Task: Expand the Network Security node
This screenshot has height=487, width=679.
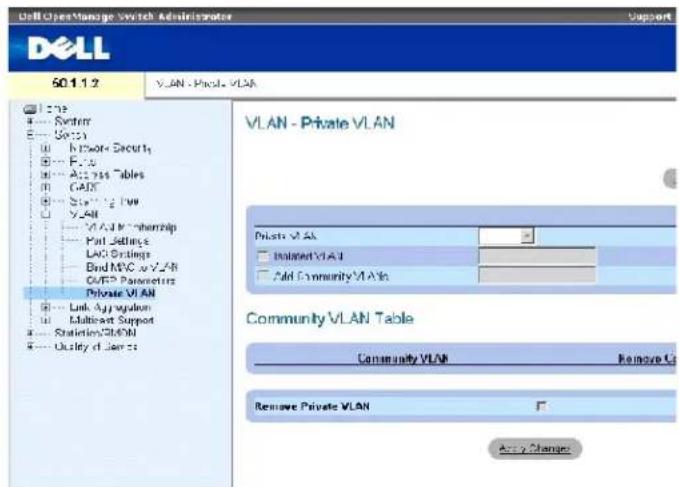Action: coord(45,148)
